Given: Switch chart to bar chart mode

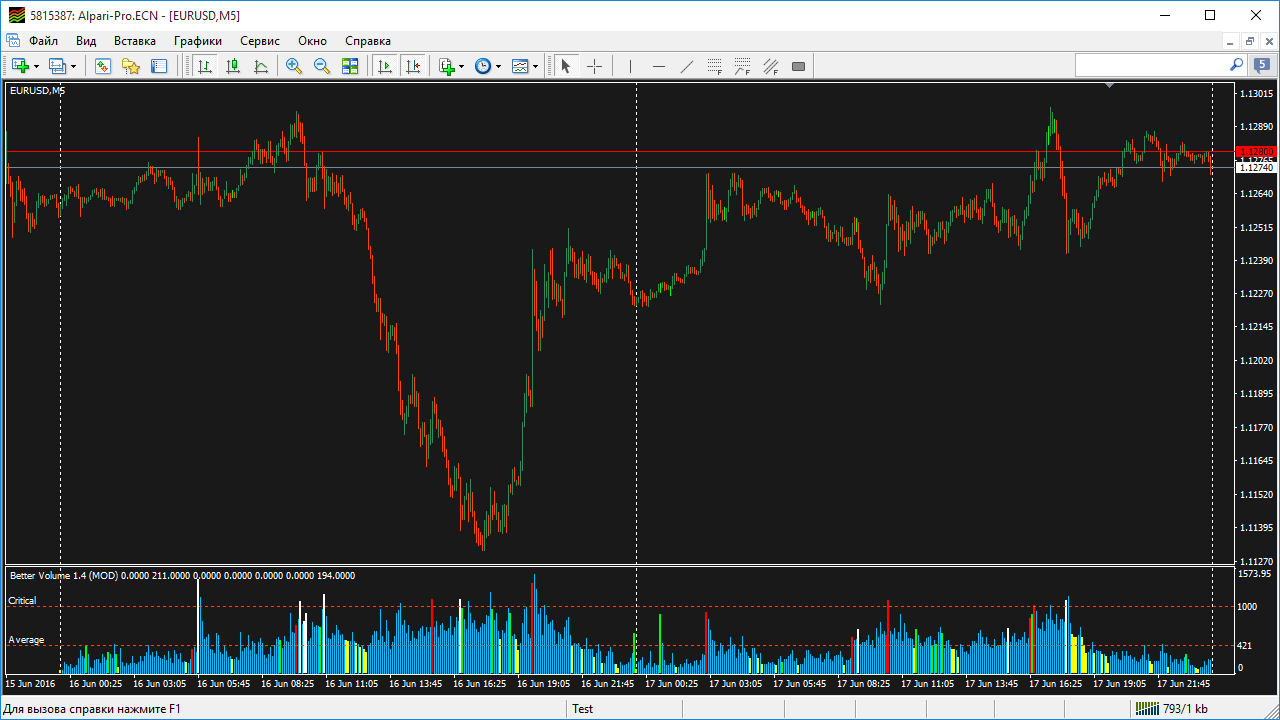Looking at the screenshot, I should click(205, 66).
